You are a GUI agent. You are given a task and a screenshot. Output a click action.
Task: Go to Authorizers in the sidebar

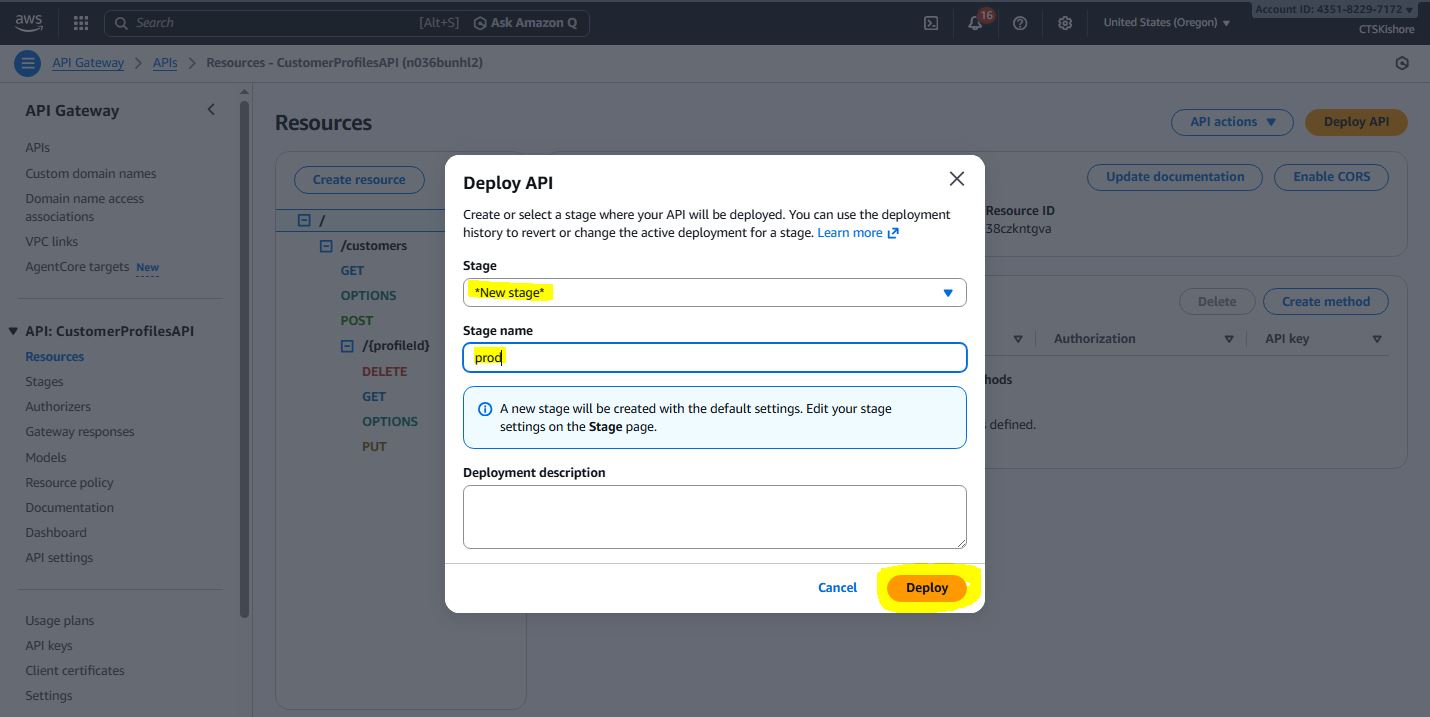point(58,407)
